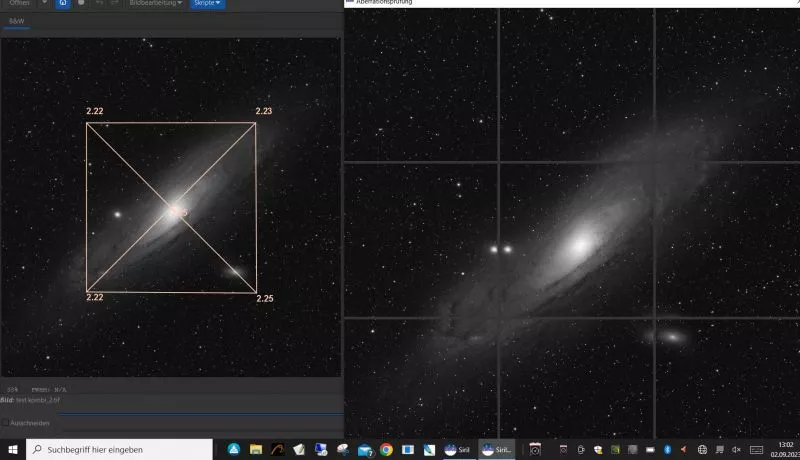The height and width of the screenshot is (460, 800).
Task: Click the undo arrow in Siril toolbar
Action: (99, 3)
